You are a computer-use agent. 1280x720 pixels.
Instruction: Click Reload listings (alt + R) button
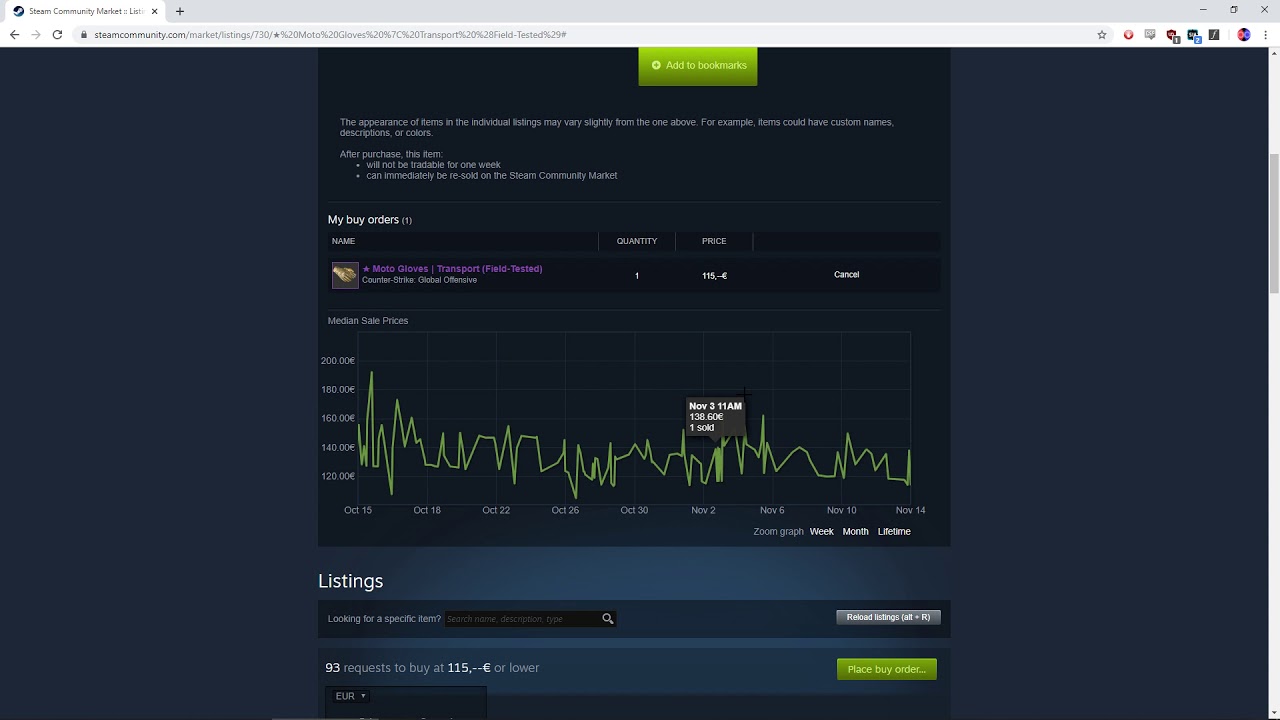coord(888,617)
